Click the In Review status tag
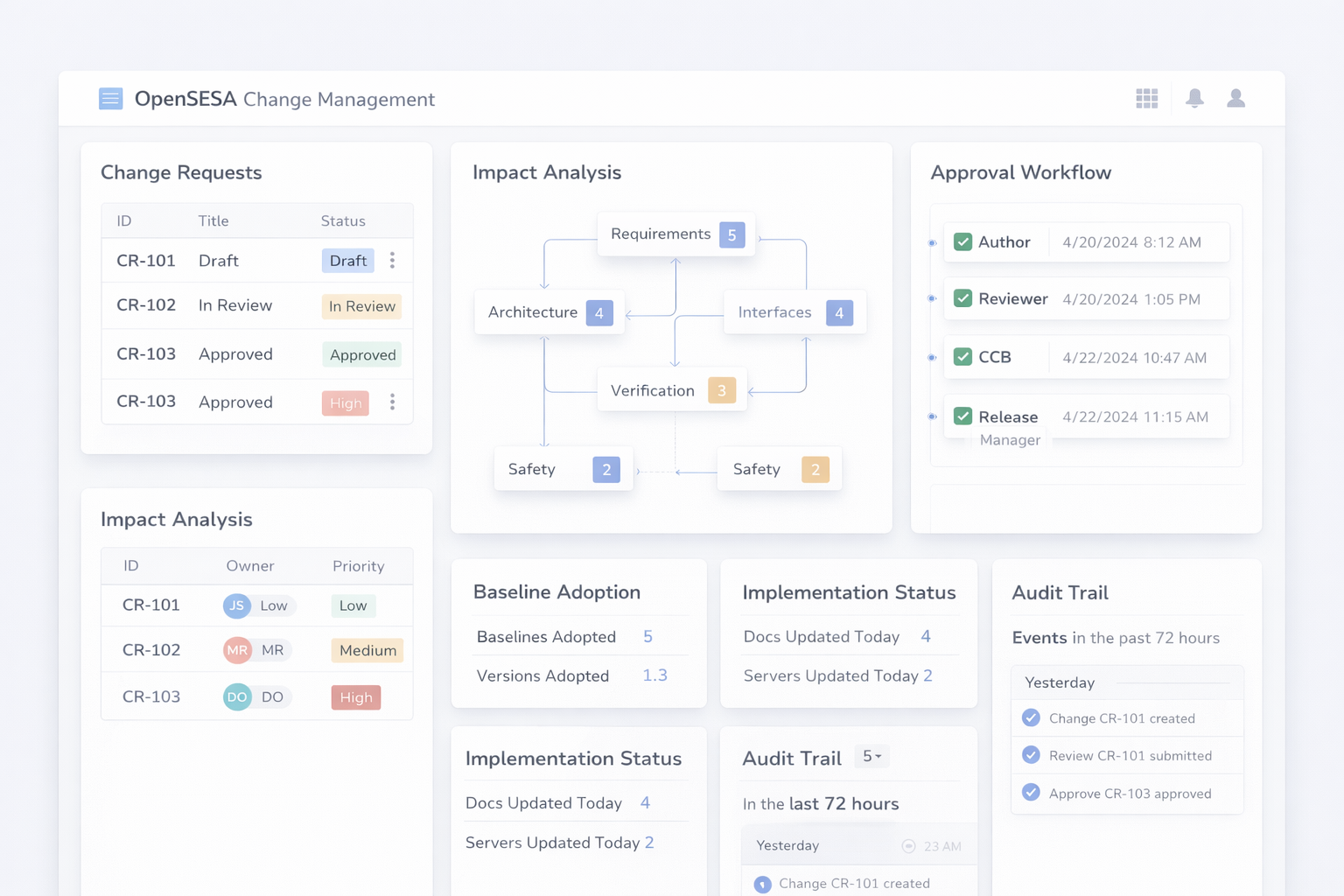The image size is (1344, 896). tap(361, 306)
